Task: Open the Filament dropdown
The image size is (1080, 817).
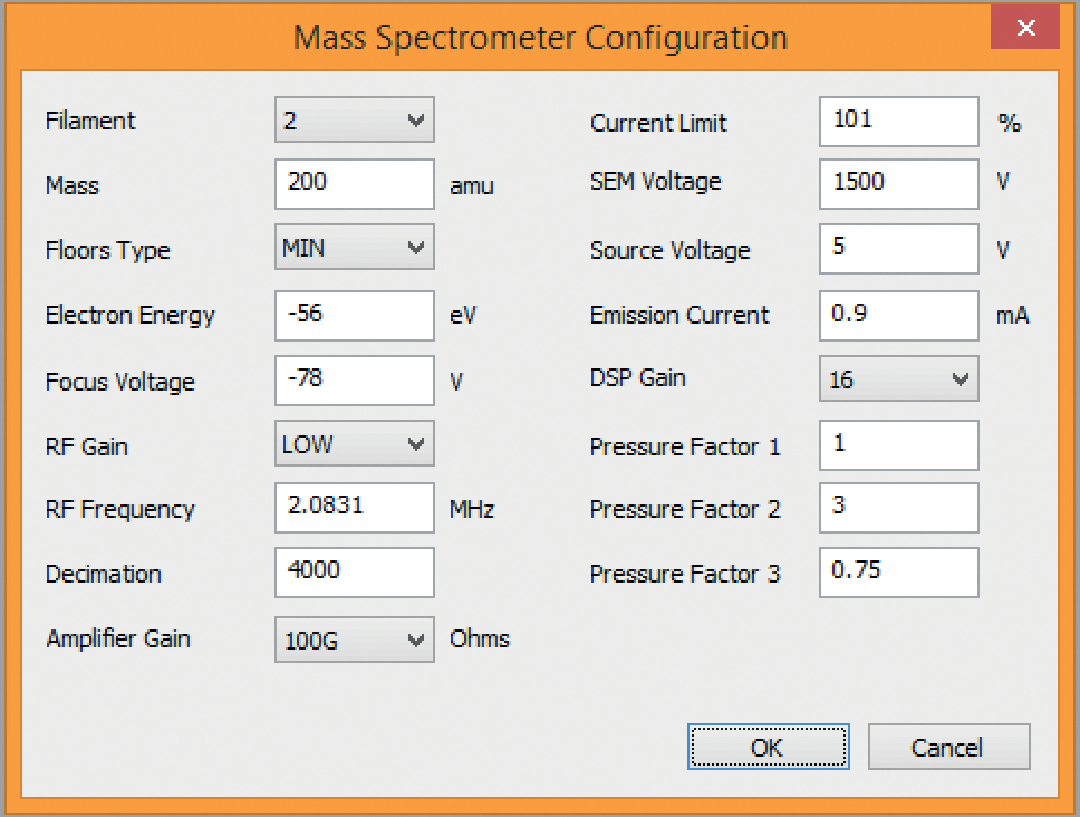Action: point(354,121)
